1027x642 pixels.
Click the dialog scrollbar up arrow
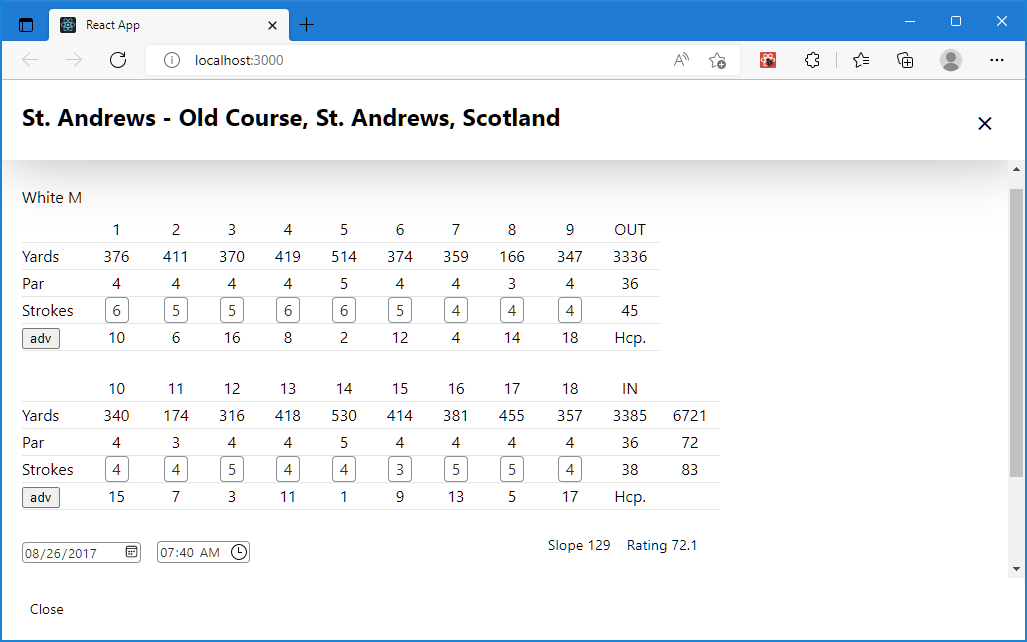click(1016, 169)
